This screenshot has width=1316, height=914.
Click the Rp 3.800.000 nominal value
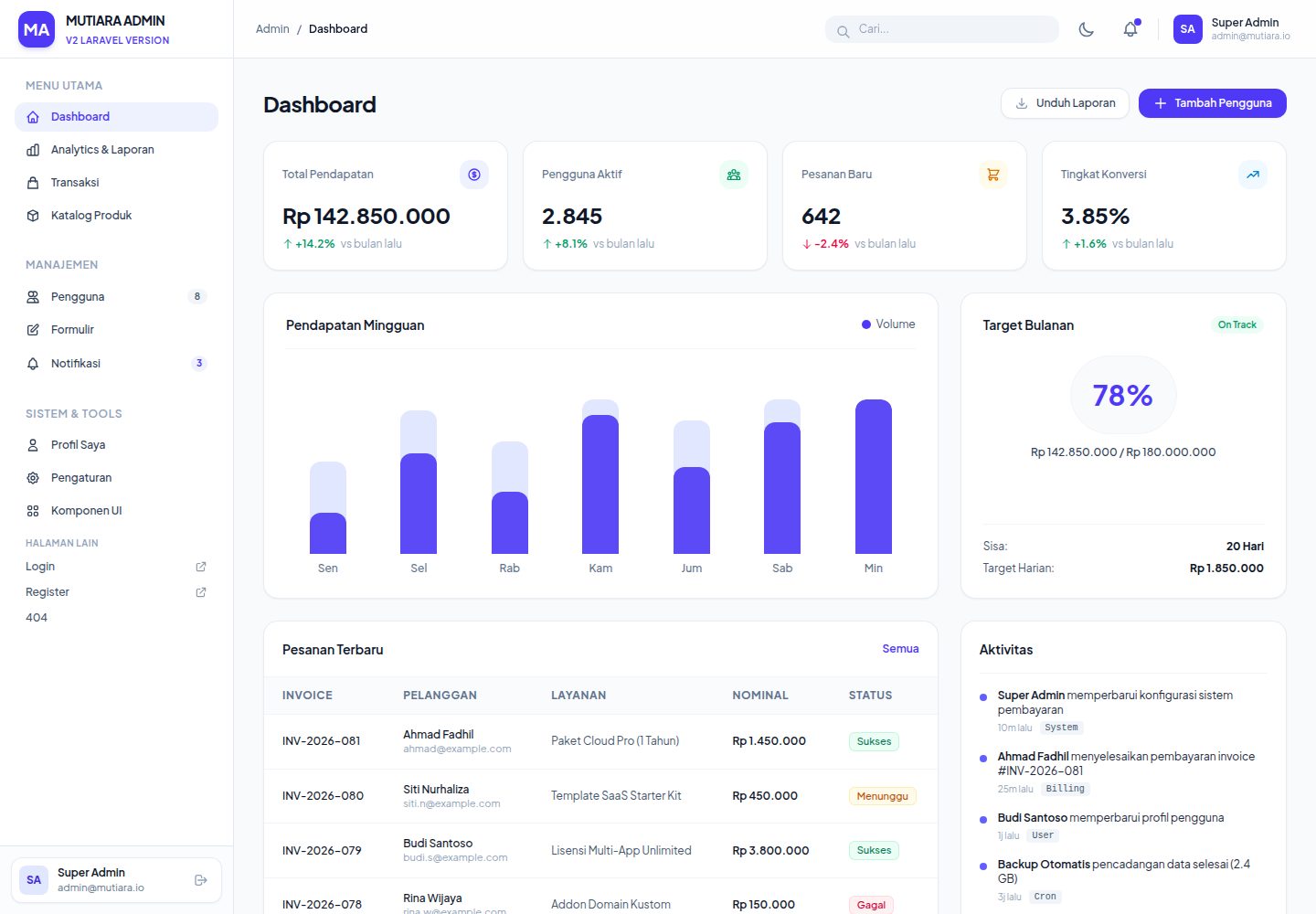coord(770,851)
